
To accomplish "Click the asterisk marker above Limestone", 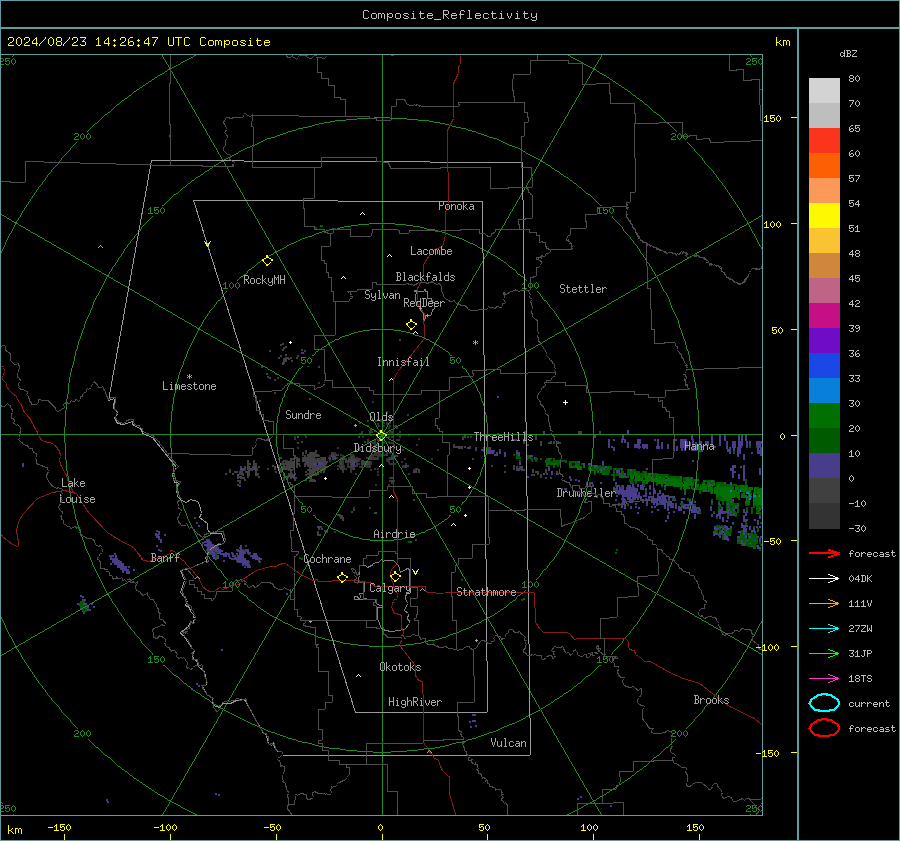I will click(x=189, y=377).
